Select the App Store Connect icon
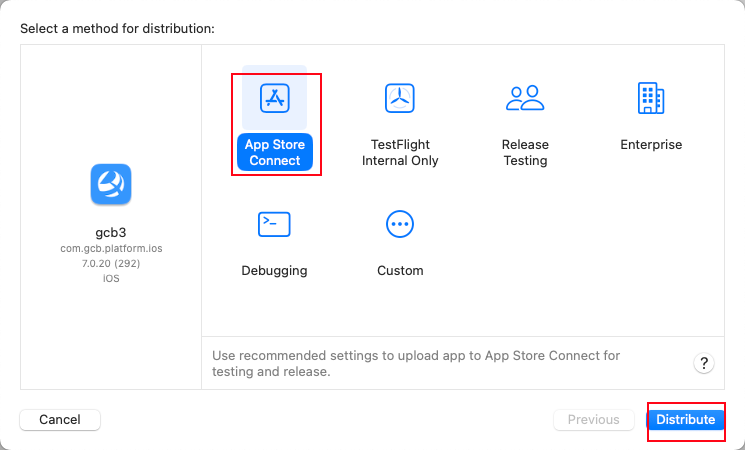Screen dimensions: 745x450 [x=275, y=98]
